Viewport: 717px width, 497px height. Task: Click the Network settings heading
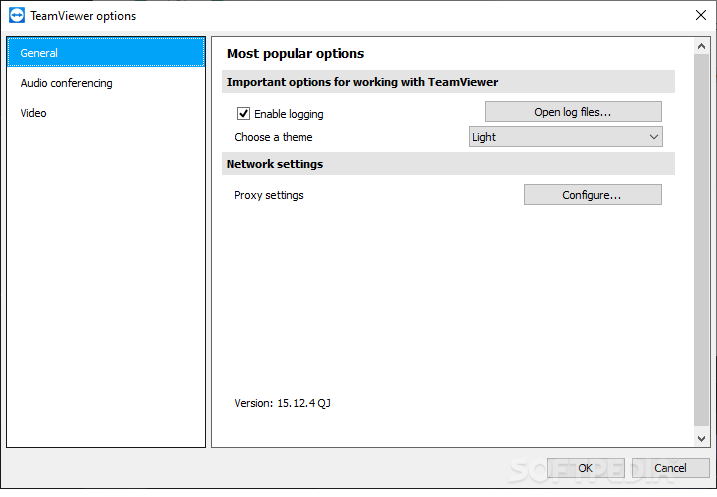click(275, 164)
